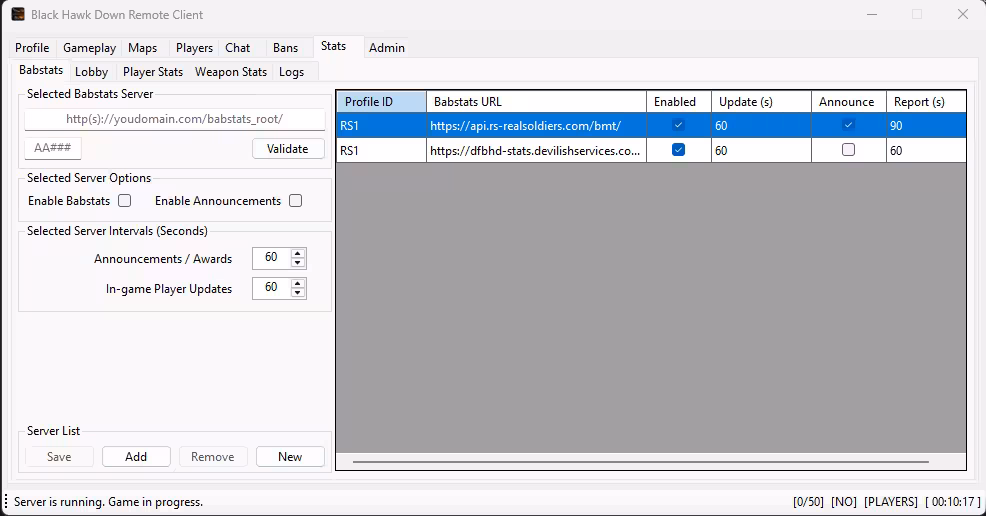Minimize the Remote Client window
This screenshot has height=516, width=986.
point(872,14)
